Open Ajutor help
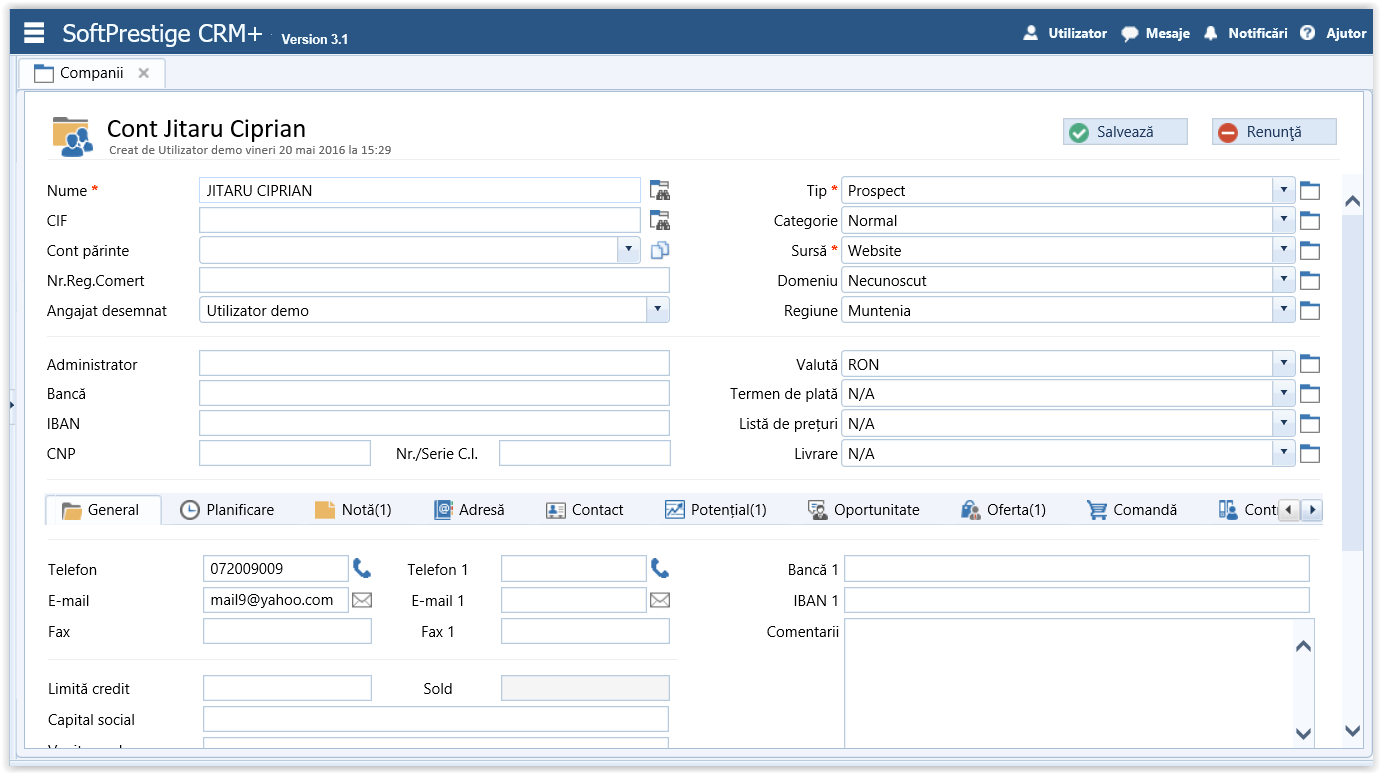 [x=1333, y=33]
